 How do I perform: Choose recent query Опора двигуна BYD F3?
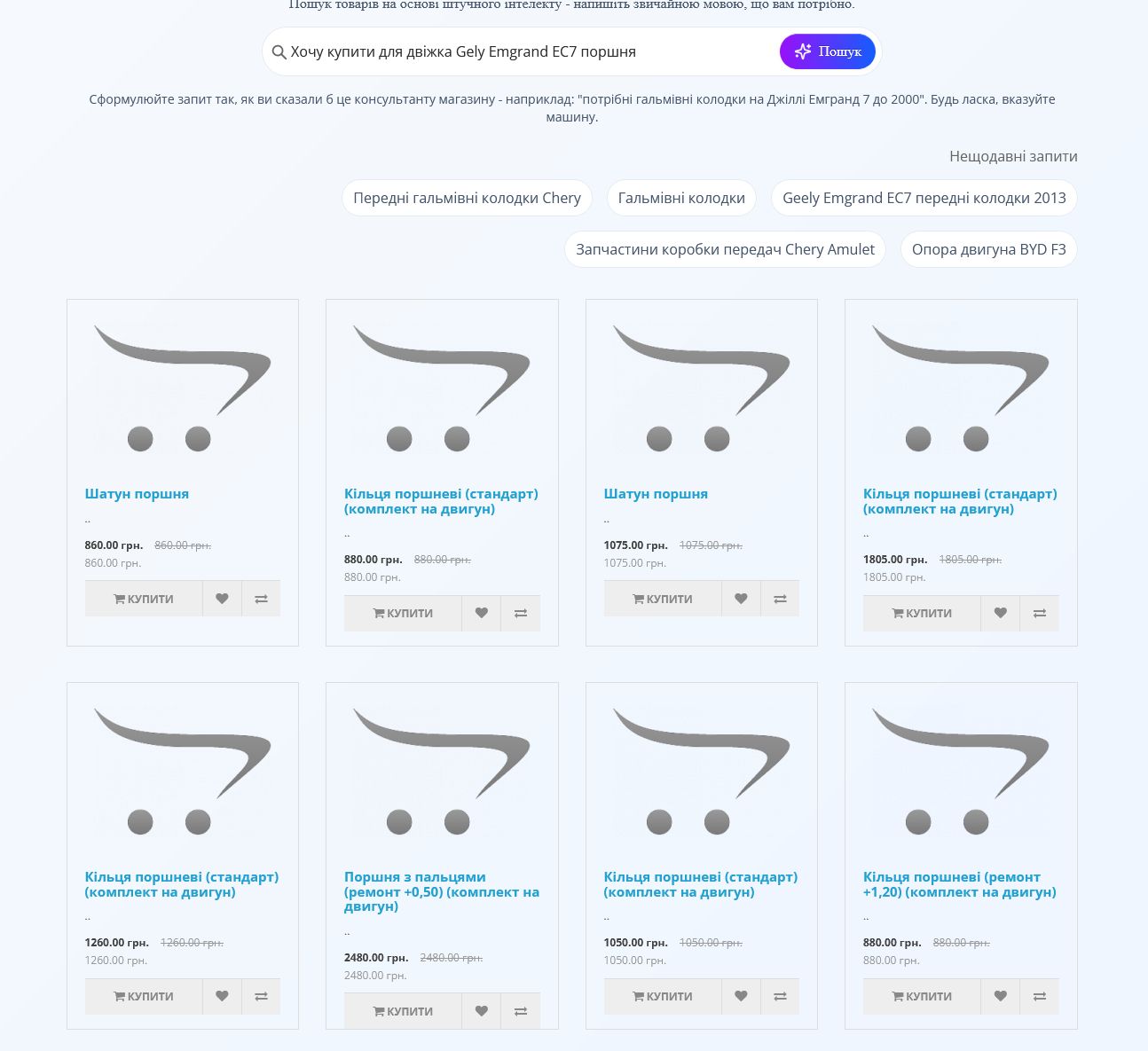point(988,249)
